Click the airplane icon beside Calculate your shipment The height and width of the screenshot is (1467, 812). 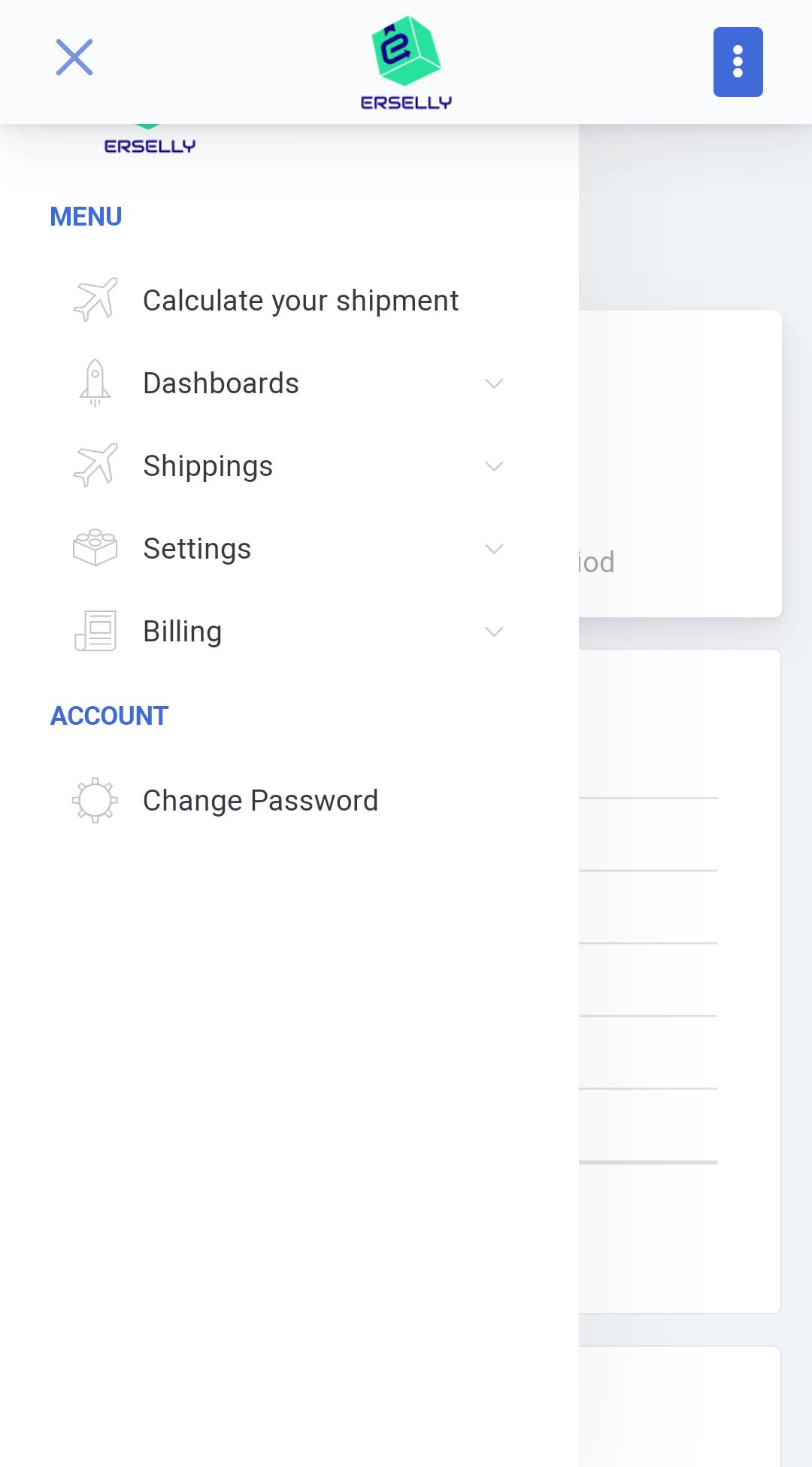tap(95, 300)
